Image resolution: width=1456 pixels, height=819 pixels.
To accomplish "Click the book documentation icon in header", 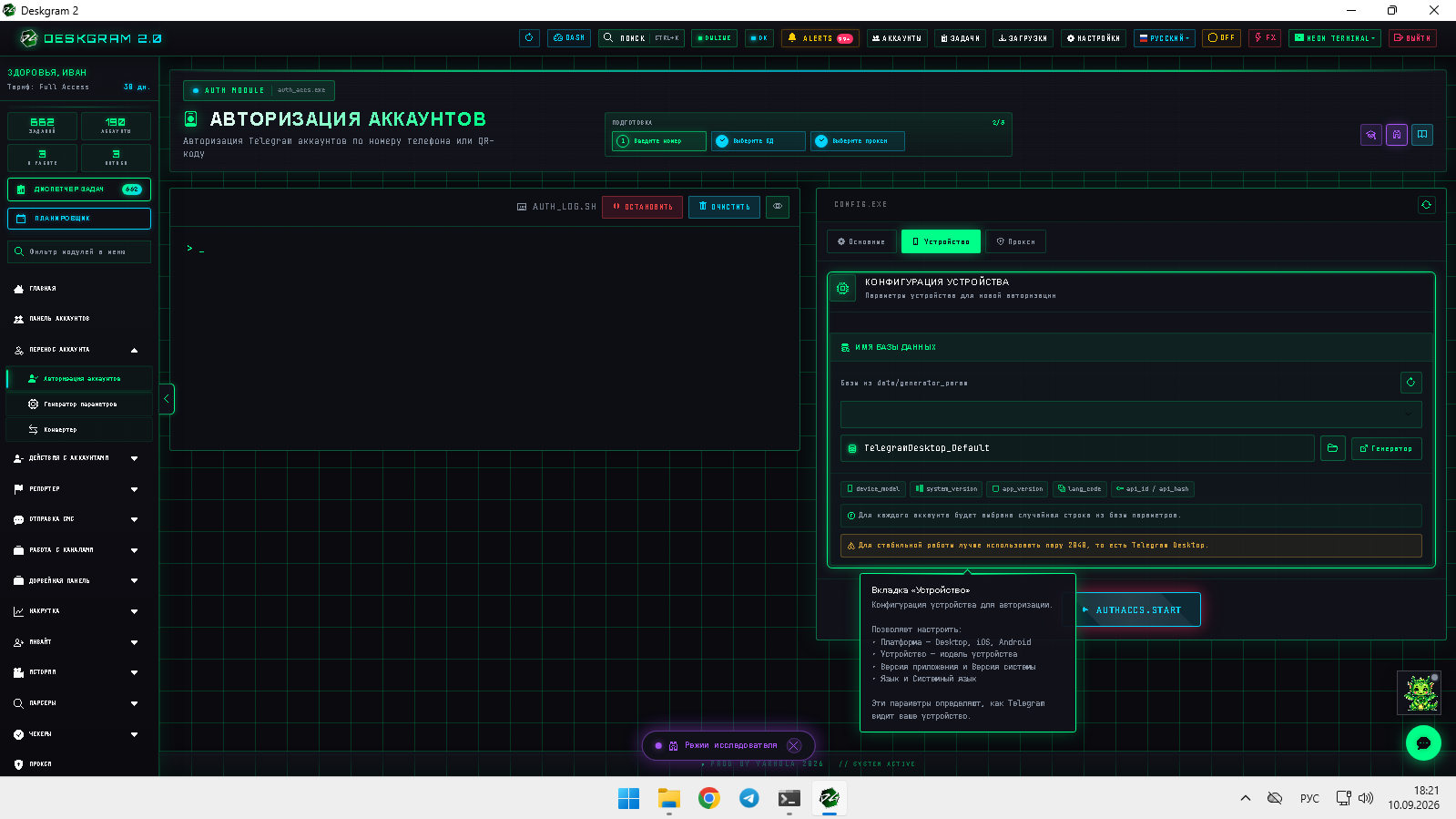I will 1422,135.
